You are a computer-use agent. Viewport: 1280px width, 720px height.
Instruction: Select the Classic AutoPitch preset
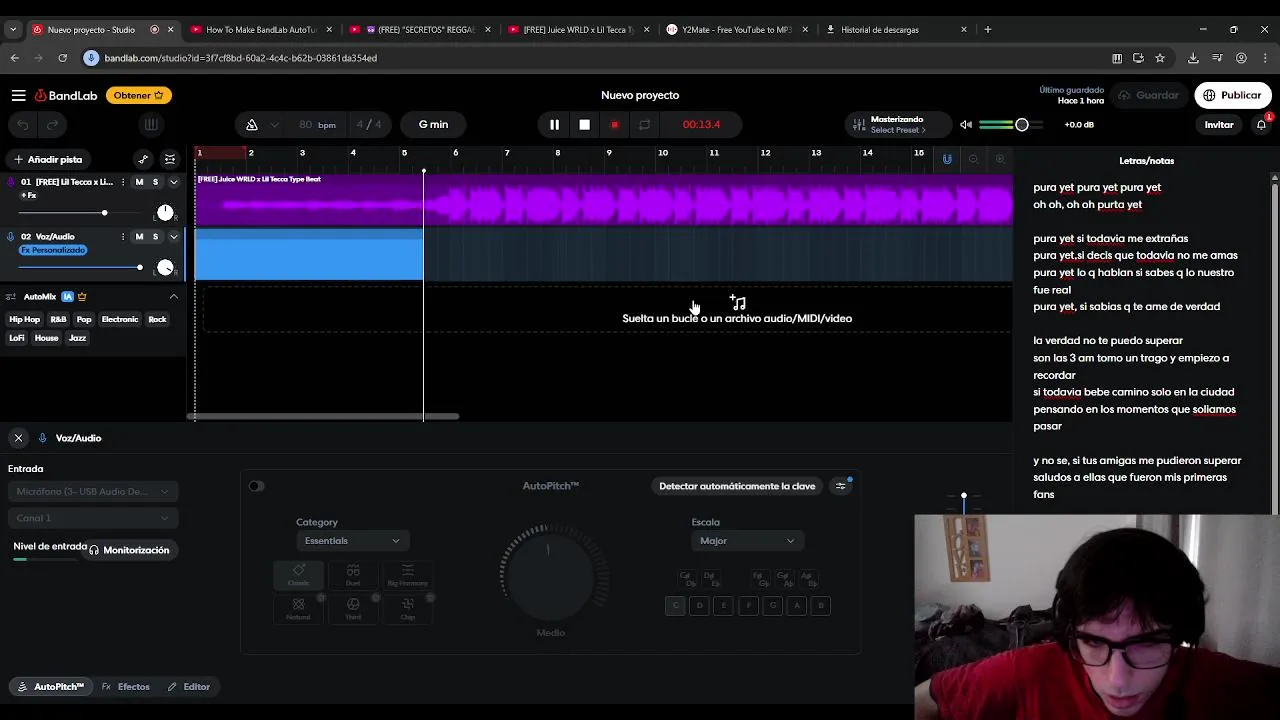(298, 575)
